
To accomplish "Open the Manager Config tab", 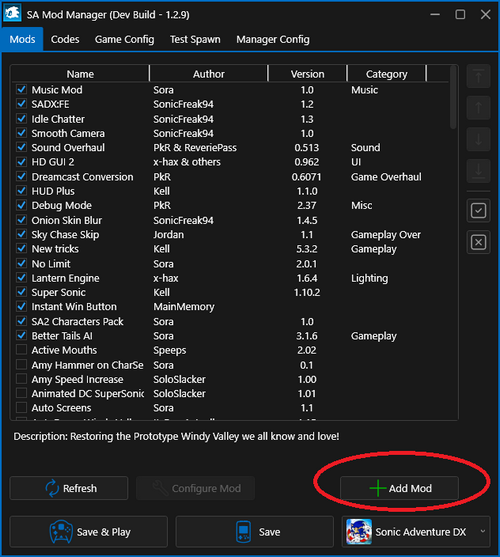I will (x=273, y=39).
